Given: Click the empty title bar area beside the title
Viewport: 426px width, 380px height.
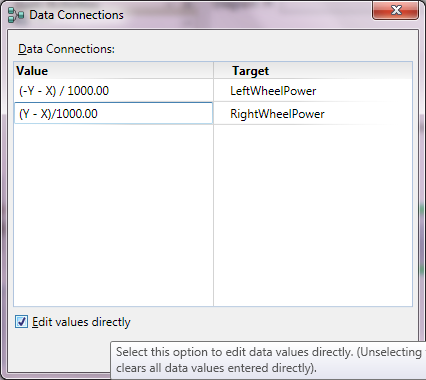Looking at the screenshot, I should point(247,15).
